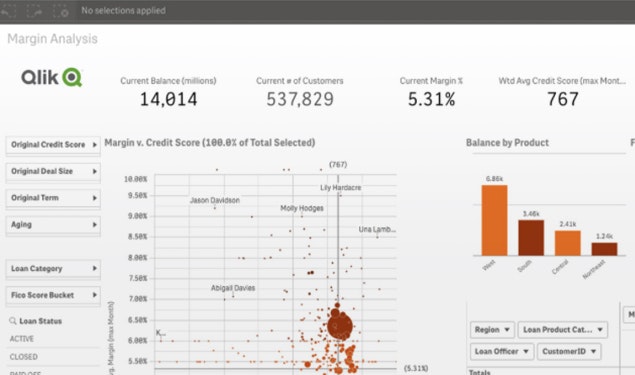Open the Region dropdown

pyautogui.click(x=492, y=330)
